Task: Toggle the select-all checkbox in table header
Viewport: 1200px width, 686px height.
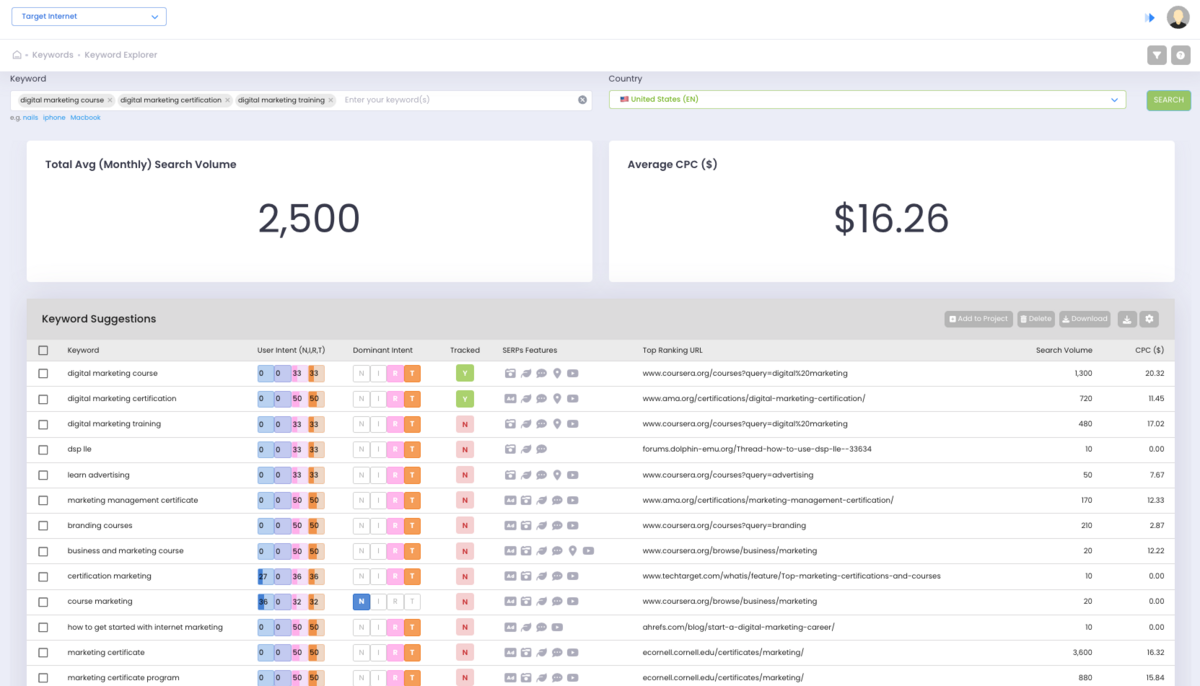Action: pyautogui.click(x=43, y=350)
